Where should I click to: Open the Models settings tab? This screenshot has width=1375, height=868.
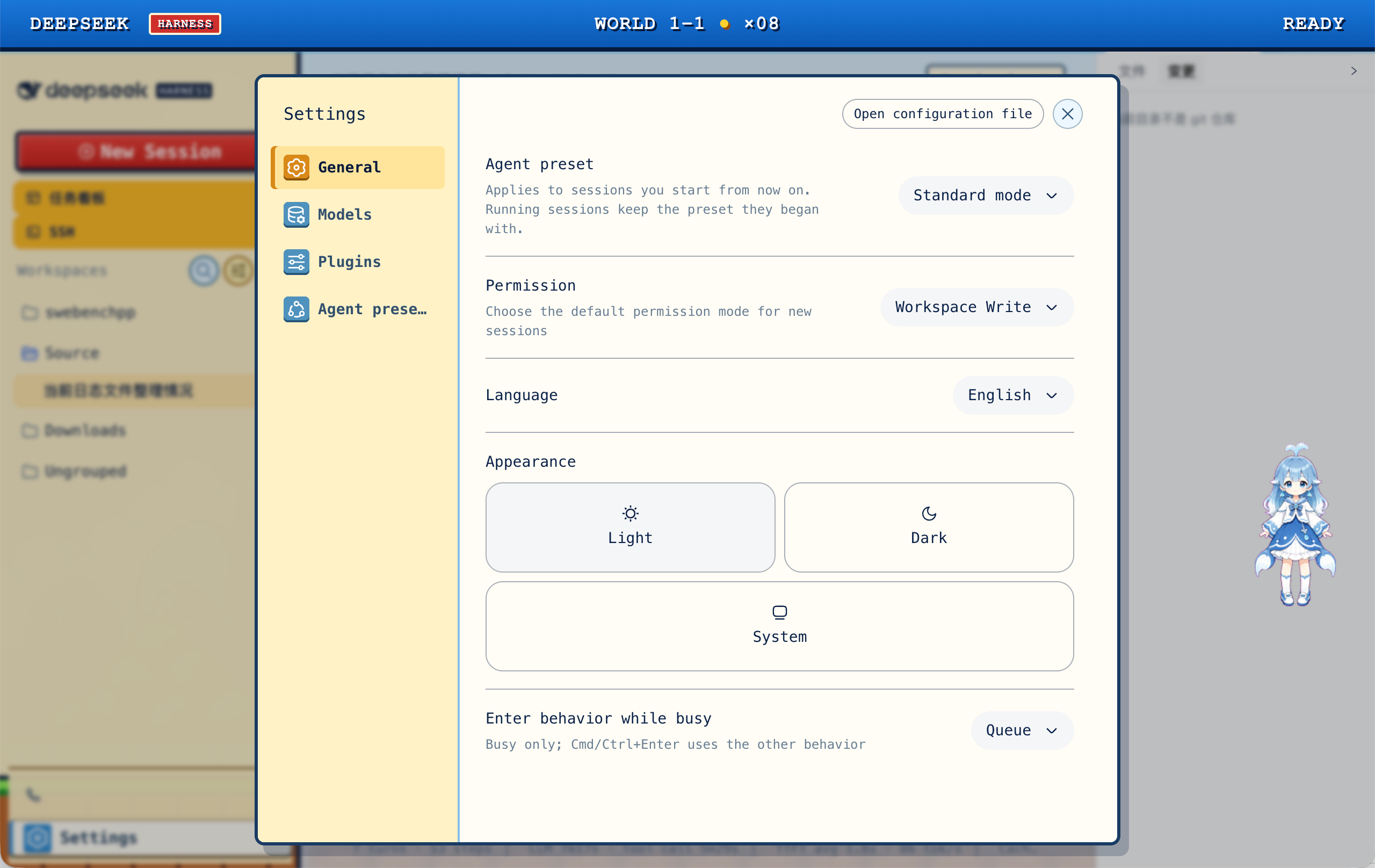pos(358,215)
